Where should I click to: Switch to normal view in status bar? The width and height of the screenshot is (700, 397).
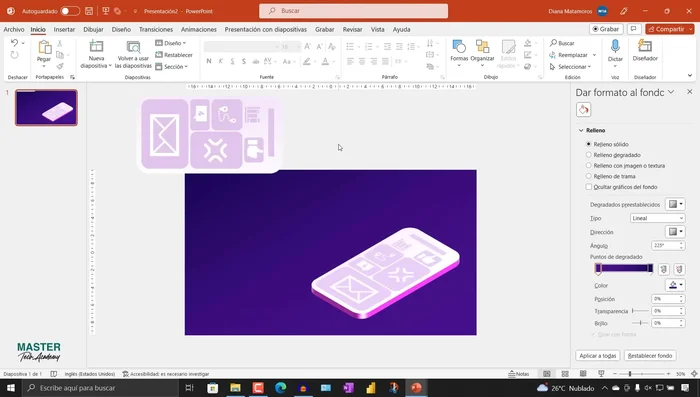(546, 374)
